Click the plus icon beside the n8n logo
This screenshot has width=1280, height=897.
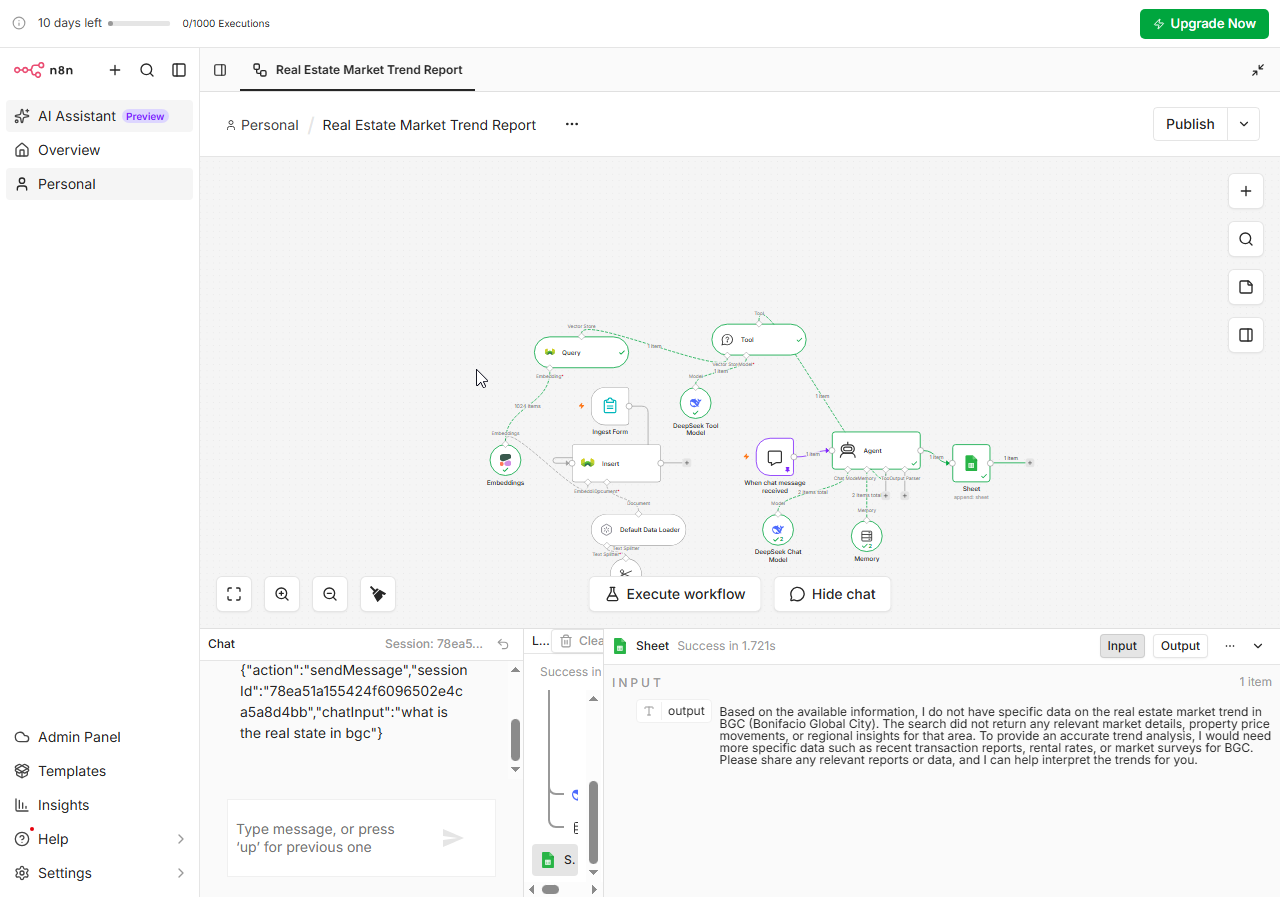click(115, 70)
